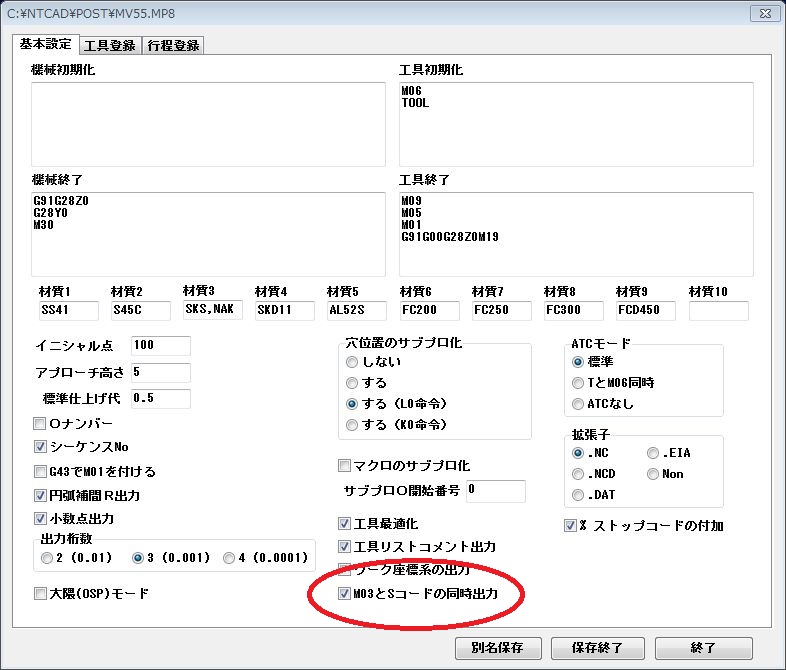Click the 工具初期化 text area

(576, 124)
